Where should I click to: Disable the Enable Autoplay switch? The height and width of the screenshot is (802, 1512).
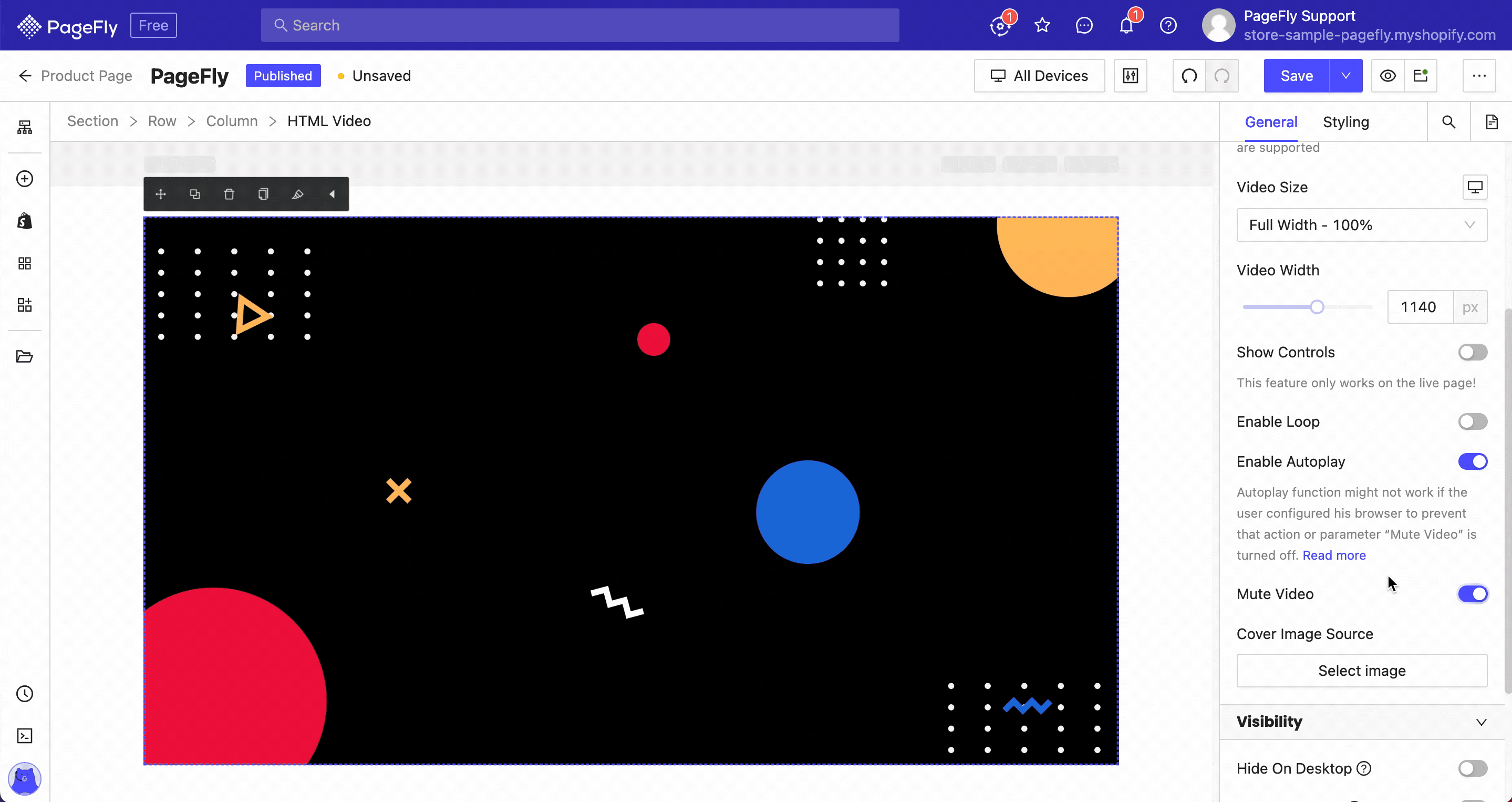click(1473, 461)
